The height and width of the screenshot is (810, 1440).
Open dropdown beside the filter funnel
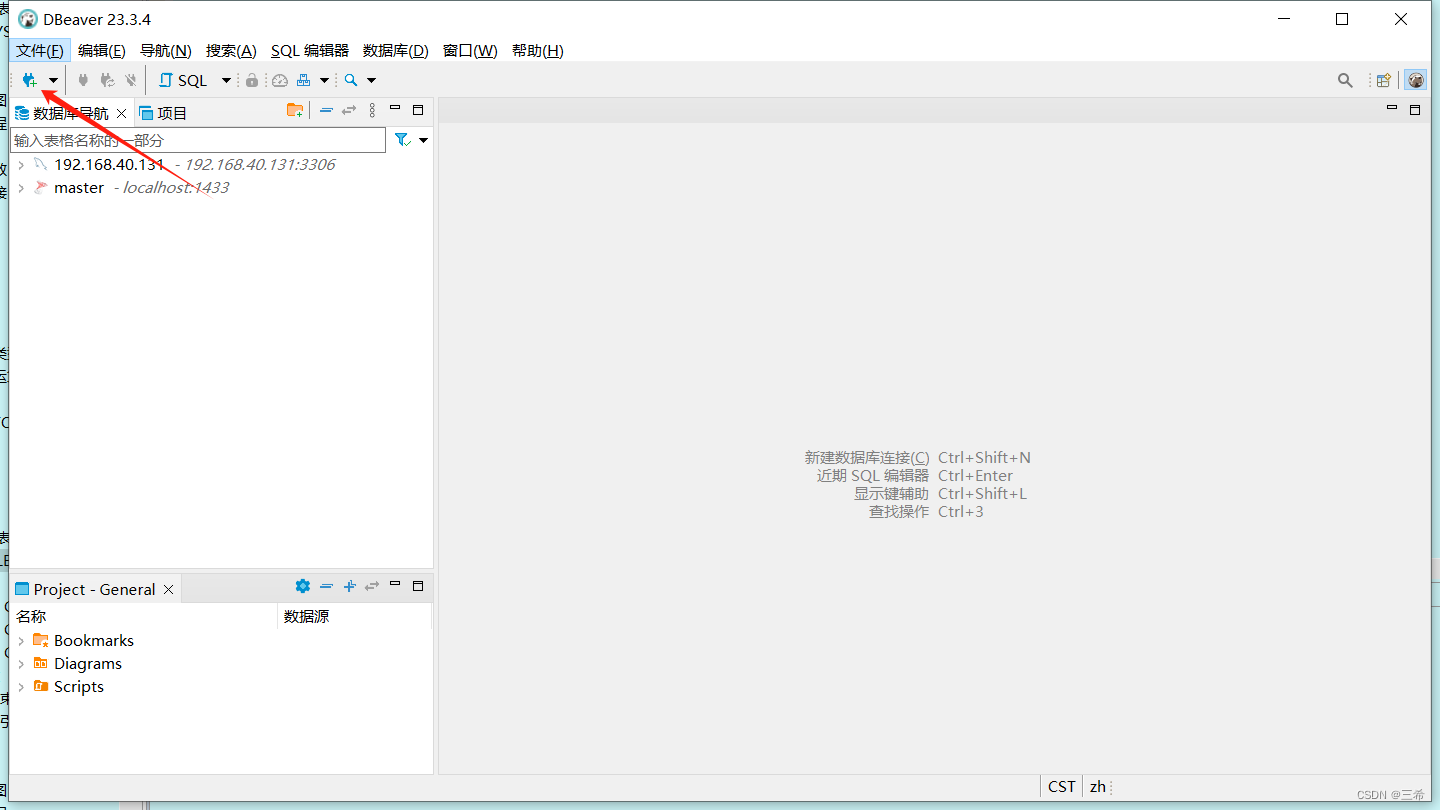tap(423, 141)
